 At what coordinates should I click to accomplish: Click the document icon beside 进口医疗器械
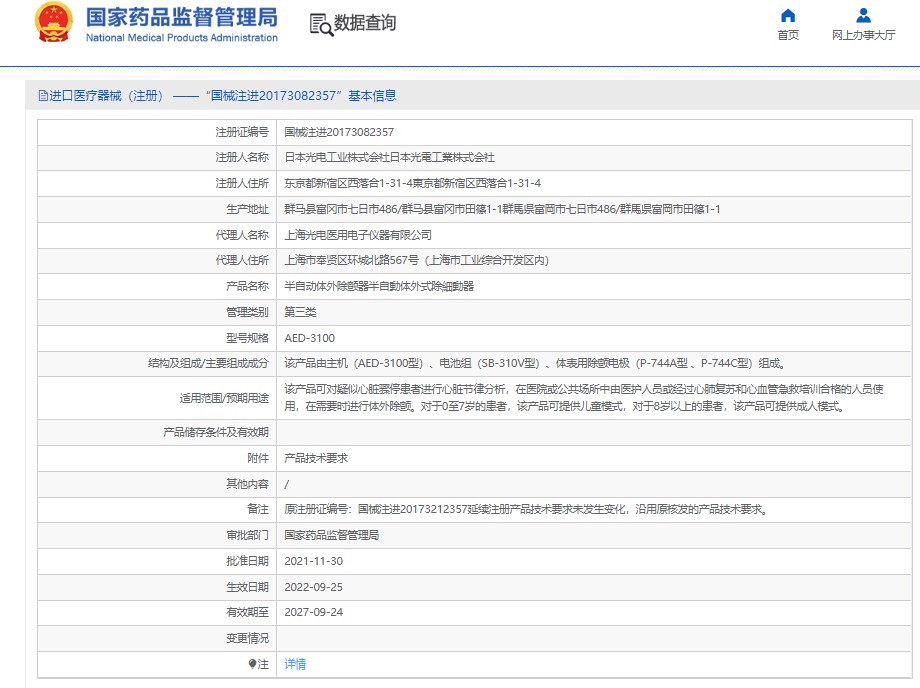point(43,96)
